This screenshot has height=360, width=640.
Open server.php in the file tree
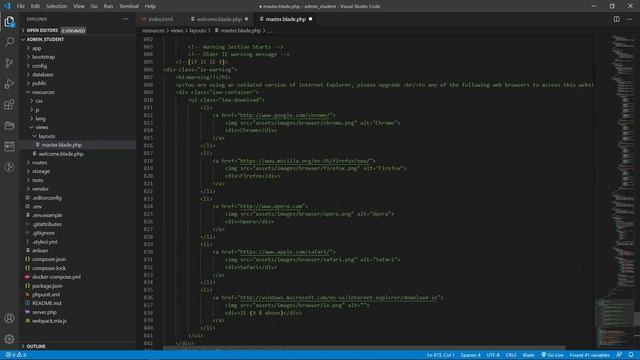pos(44,312)
